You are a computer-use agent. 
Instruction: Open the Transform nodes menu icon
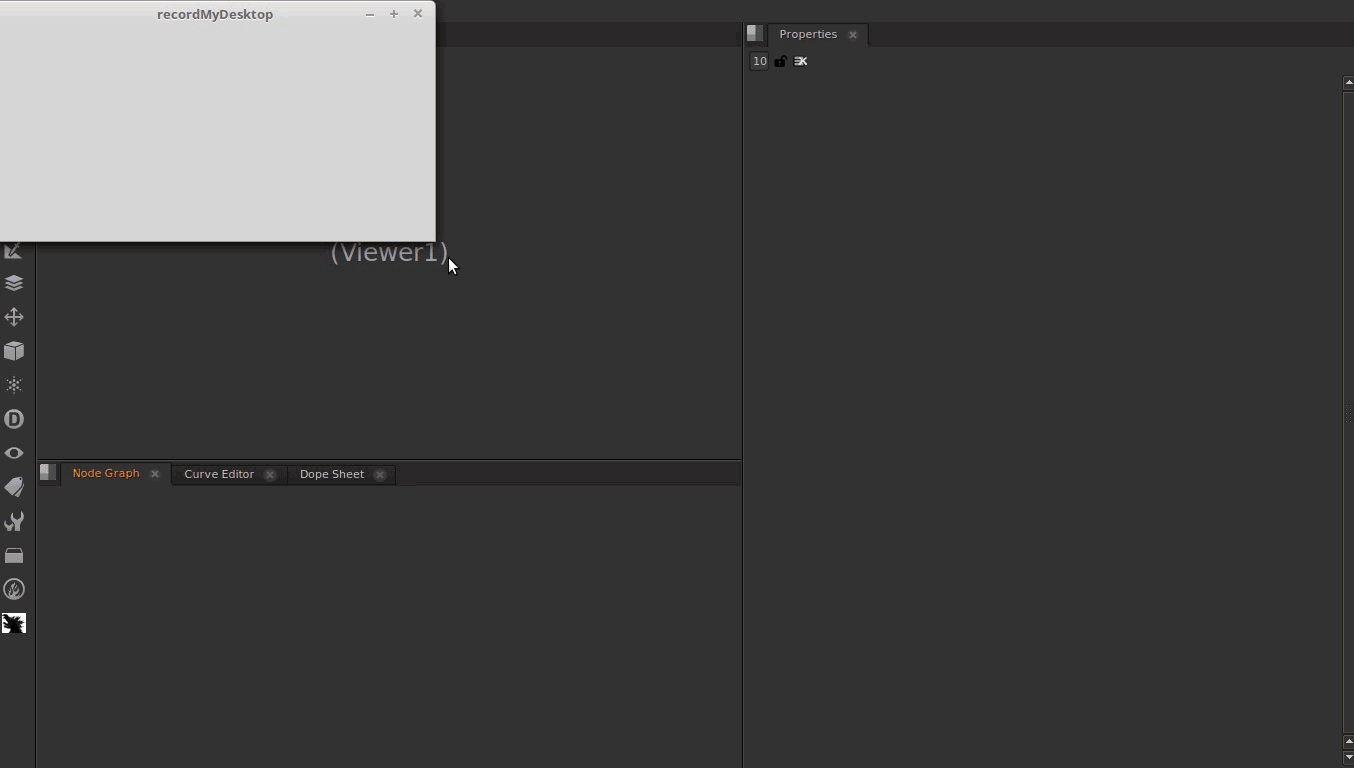tap(14, 317)
